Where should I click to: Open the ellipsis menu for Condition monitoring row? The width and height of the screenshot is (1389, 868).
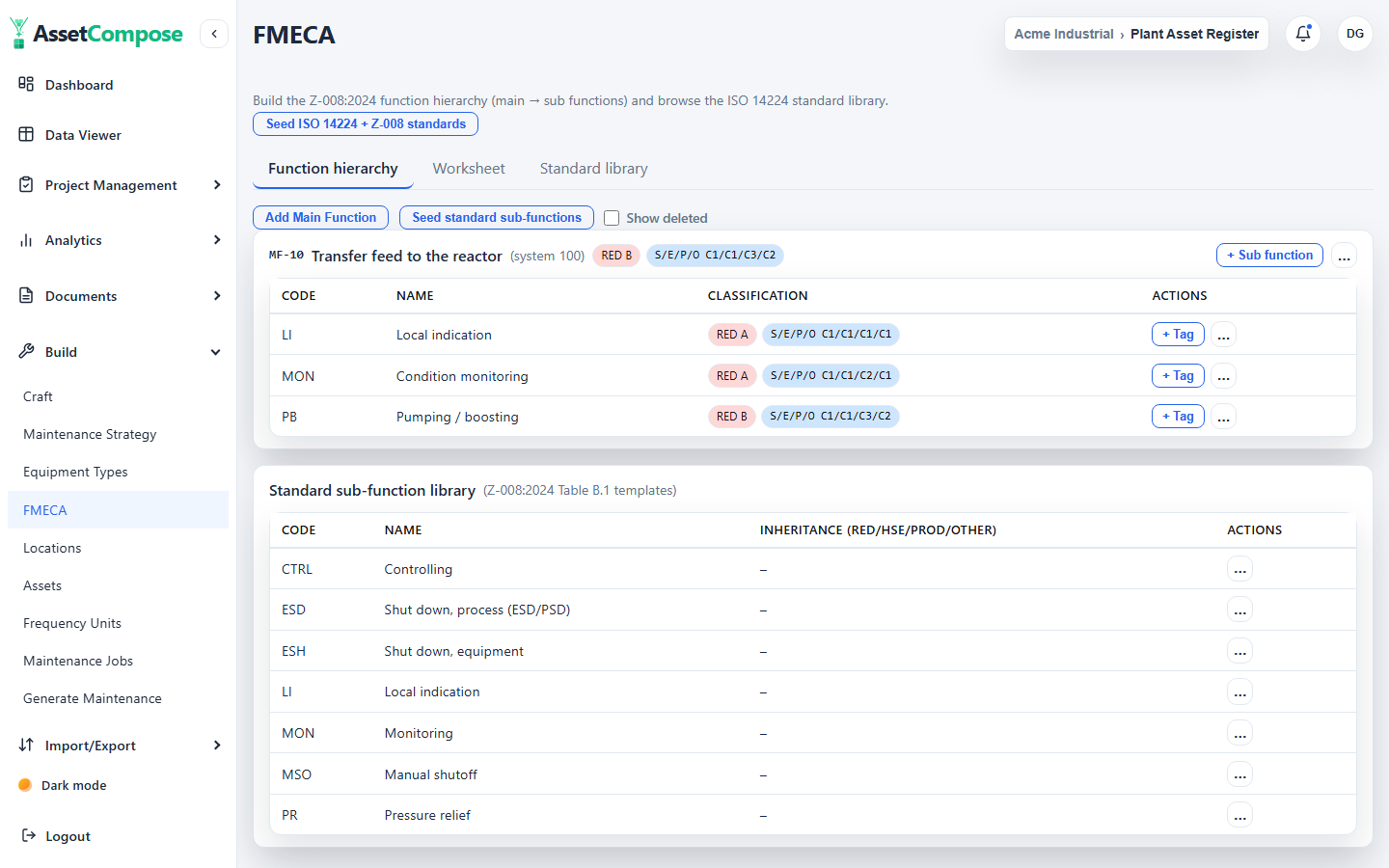click(1223, 376)
